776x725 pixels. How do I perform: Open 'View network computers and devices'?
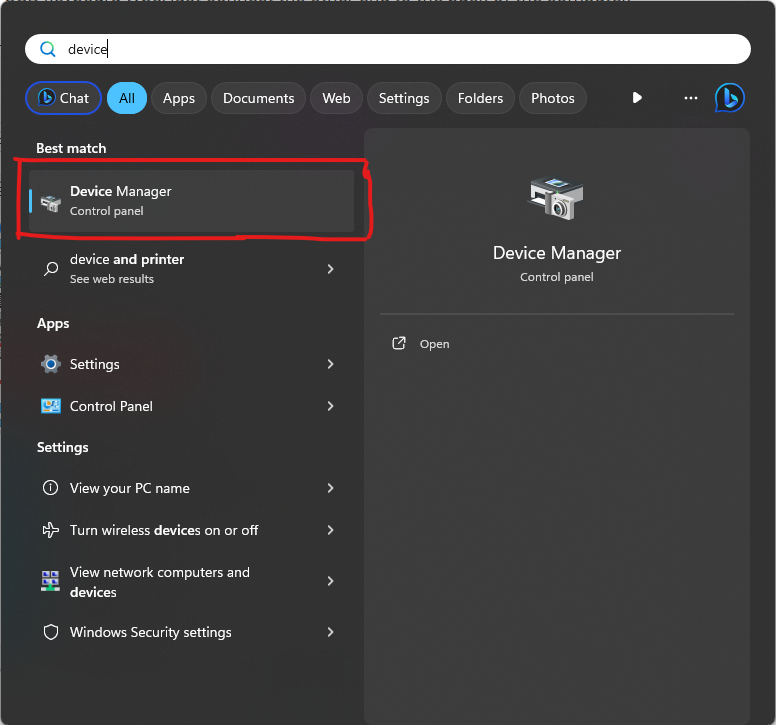click(192, 581)
